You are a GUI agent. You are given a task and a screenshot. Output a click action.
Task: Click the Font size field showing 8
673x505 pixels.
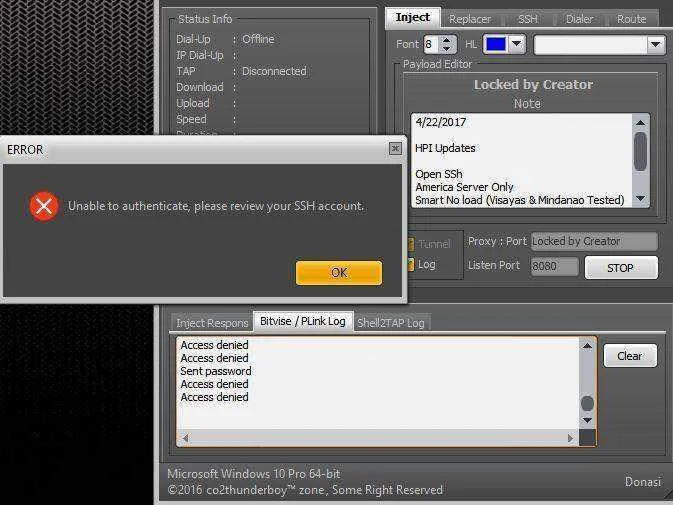[431, 44]
